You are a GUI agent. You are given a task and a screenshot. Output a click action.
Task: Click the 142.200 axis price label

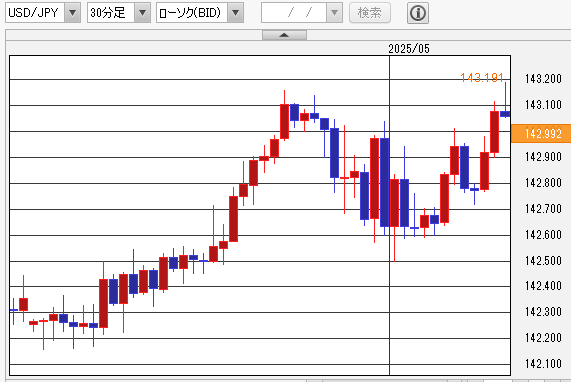point(543,338)
